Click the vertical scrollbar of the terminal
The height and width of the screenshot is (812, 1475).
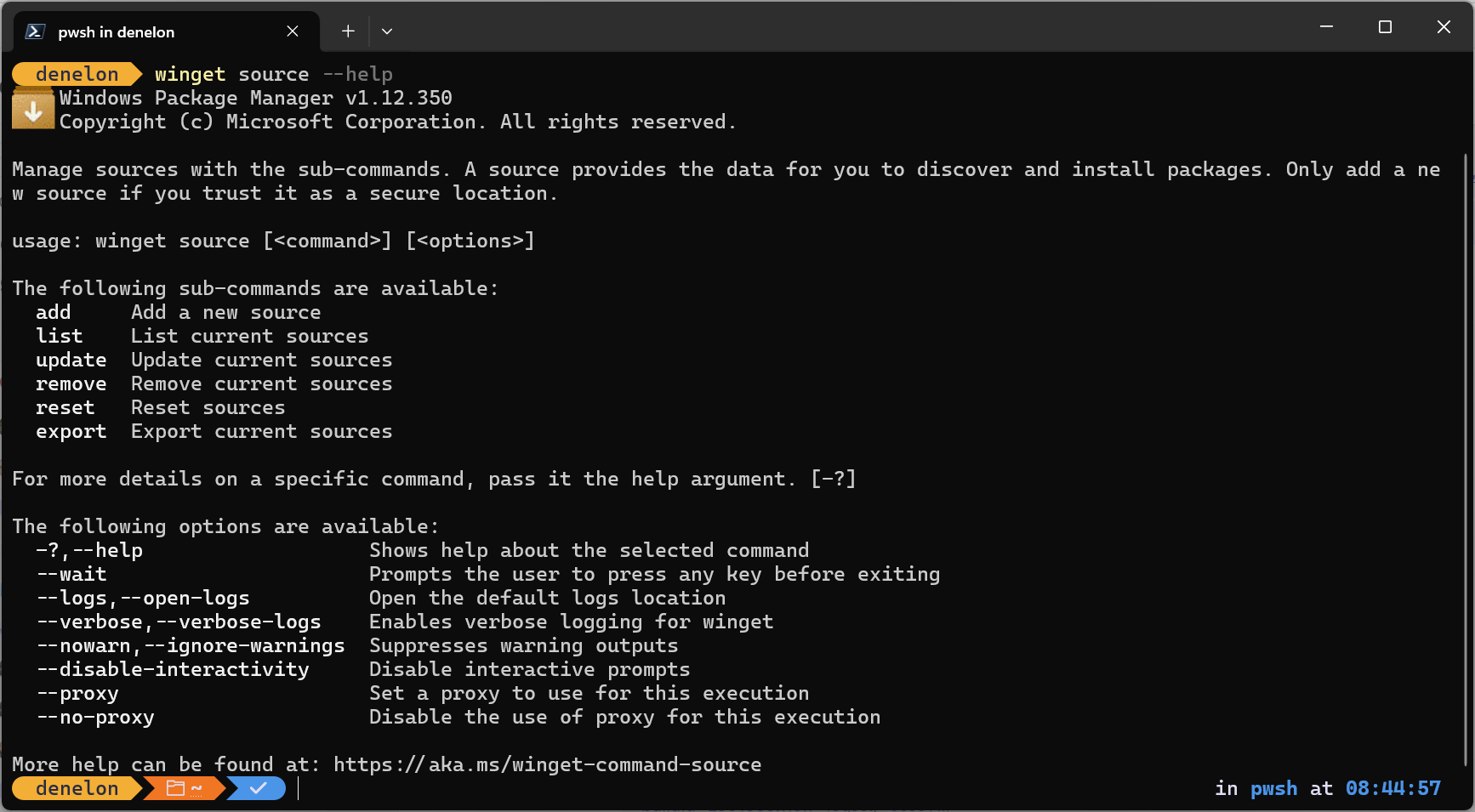1466,459
